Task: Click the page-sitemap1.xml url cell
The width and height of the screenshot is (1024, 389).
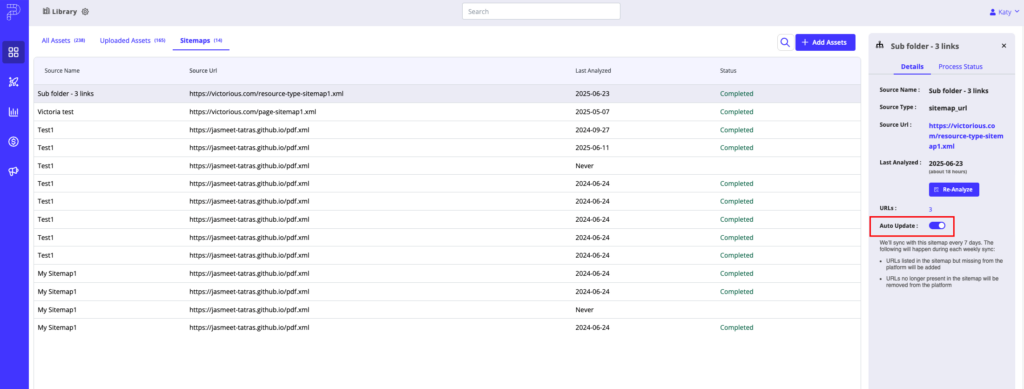Action: pos(253,112)
